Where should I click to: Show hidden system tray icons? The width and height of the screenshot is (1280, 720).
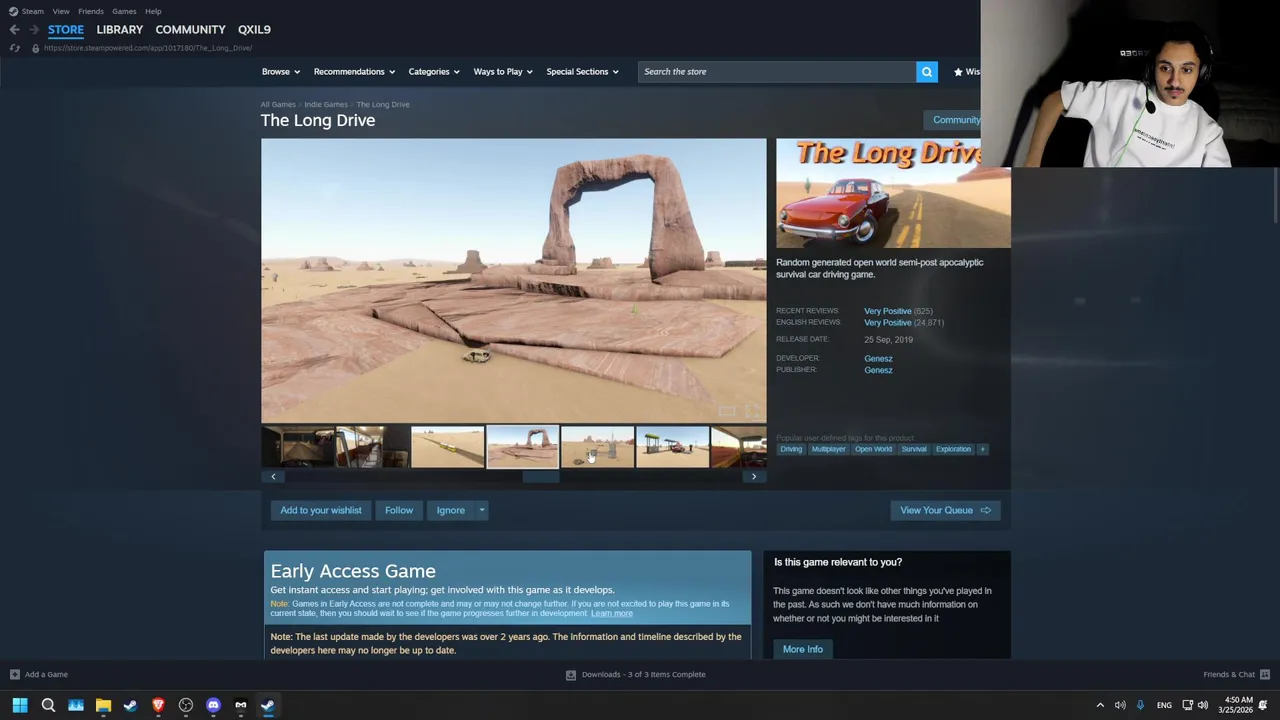[1100, 705]
